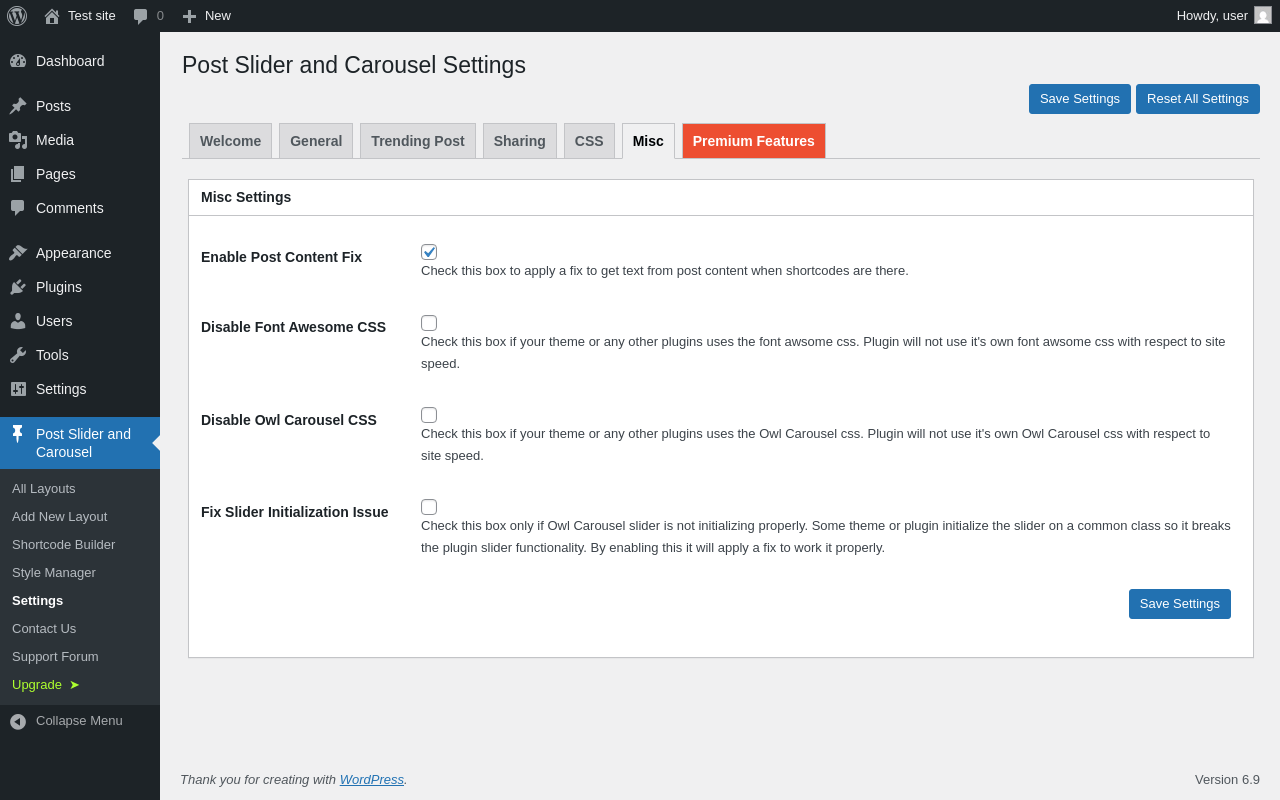
Task: Enable Disable Font Awesome CSS checkbox
Action: pyautogui.click(x=429, y=323)
